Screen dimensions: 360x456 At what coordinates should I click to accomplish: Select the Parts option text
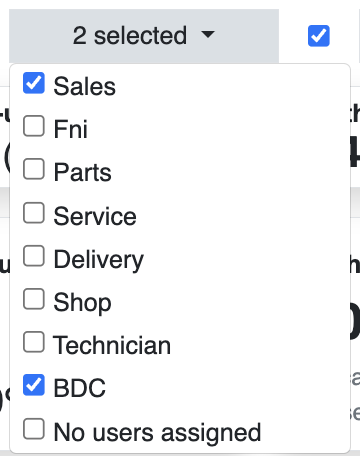pyautogui.click(x=83, y=172)
